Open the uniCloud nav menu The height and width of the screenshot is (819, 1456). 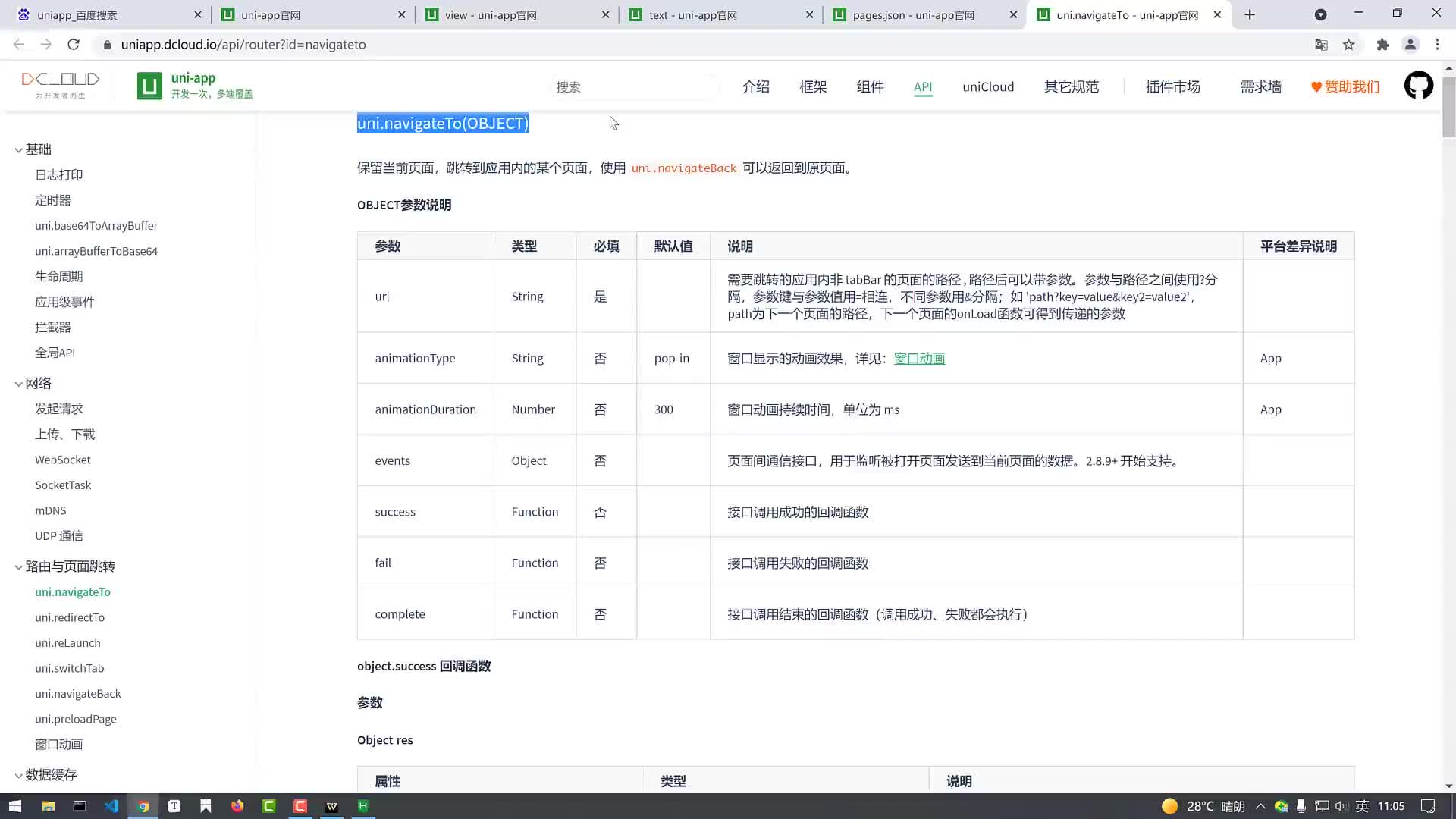988,86
